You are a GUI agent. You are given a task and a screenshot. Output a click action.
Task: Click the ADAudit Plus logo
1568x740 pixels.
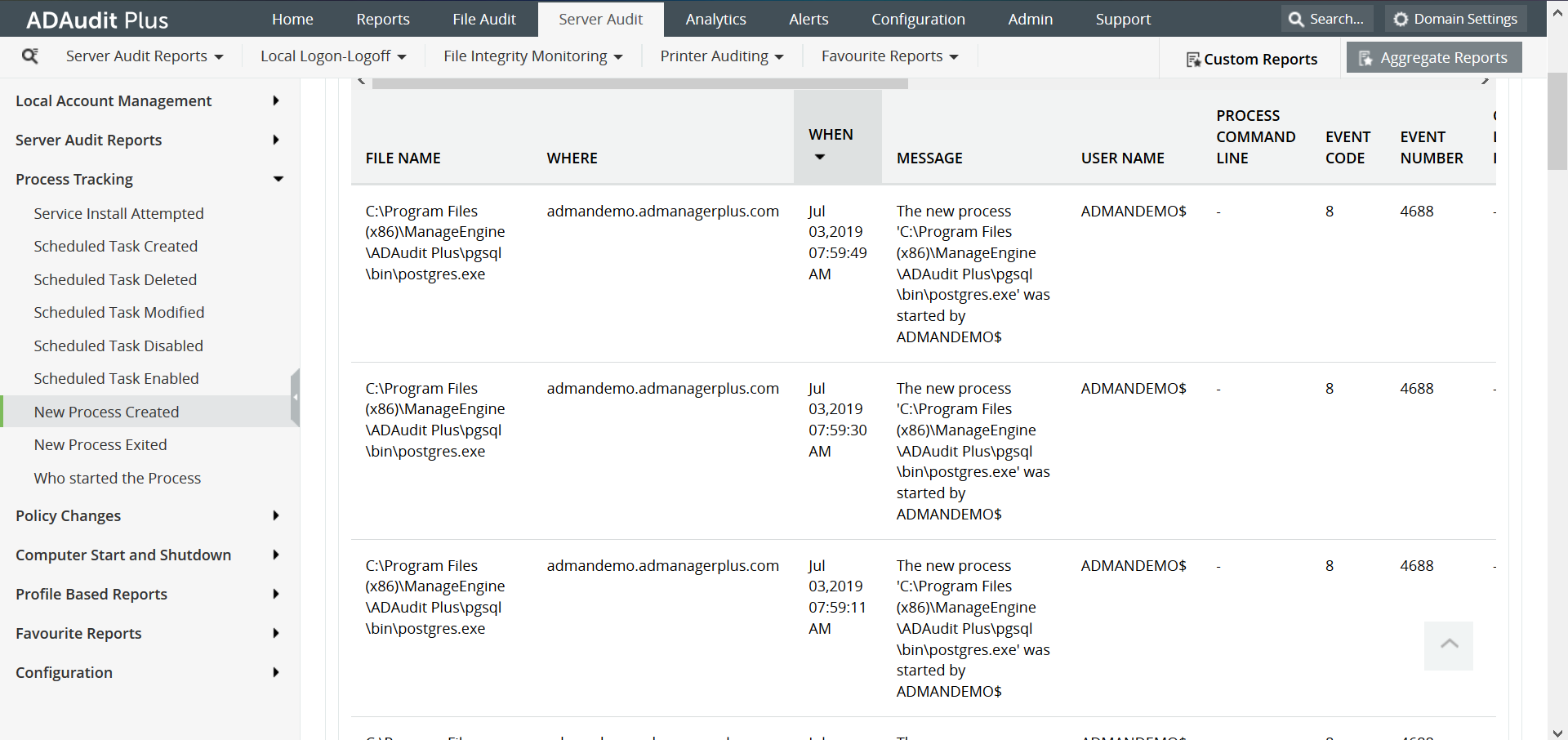pyautogui.click(x=97, y=20)
